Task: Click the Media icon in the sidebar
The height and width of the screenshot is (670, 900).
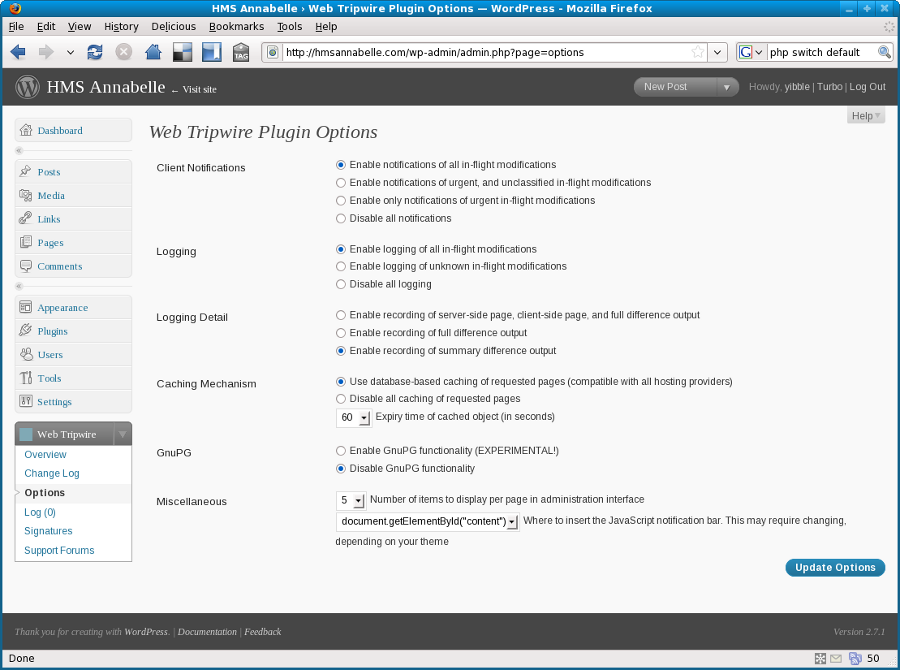Action: coord(25,195)
